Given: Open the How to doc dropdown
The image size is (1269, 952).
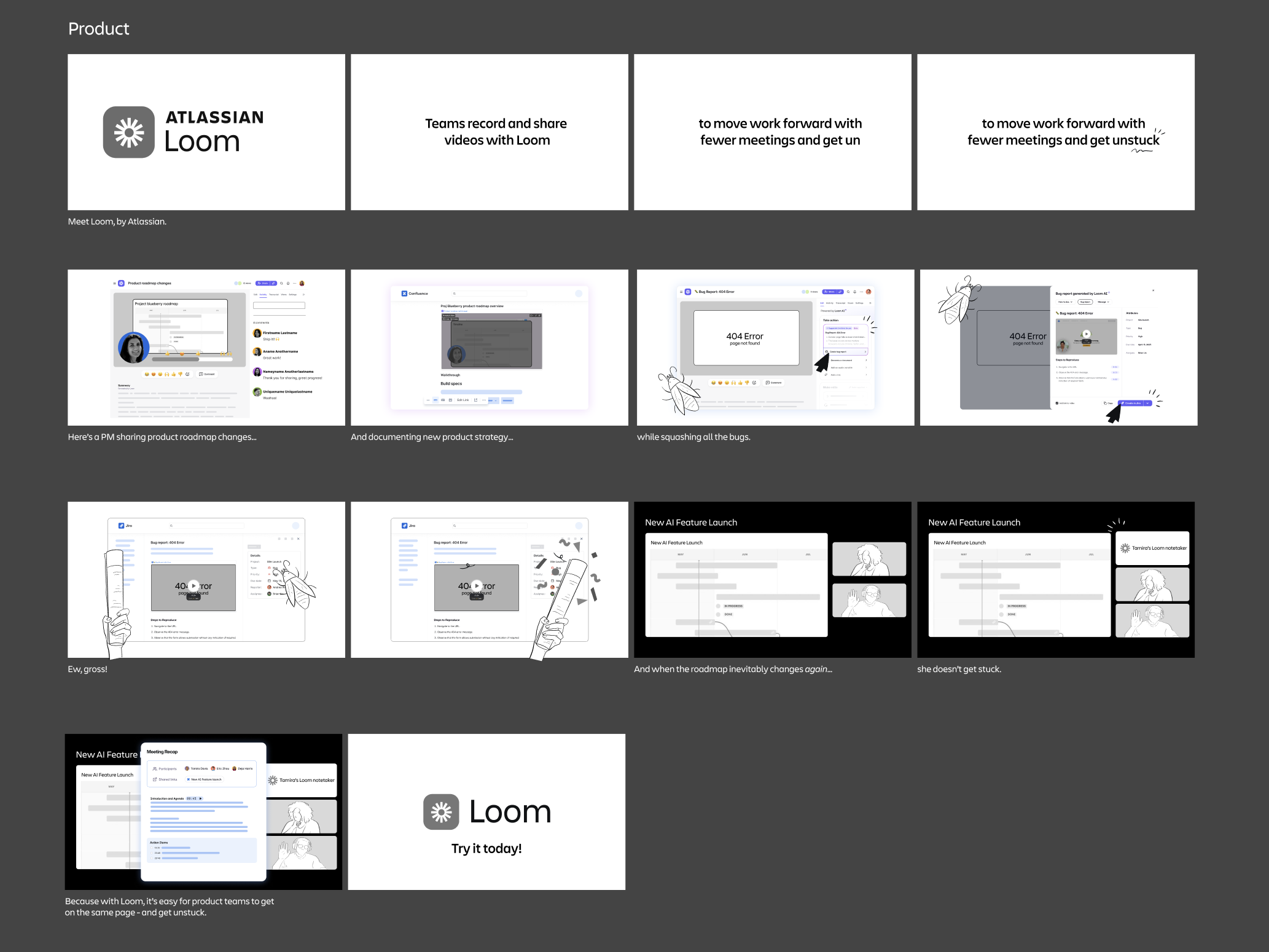Looking at the screenshot, I should click(1065, 302).
